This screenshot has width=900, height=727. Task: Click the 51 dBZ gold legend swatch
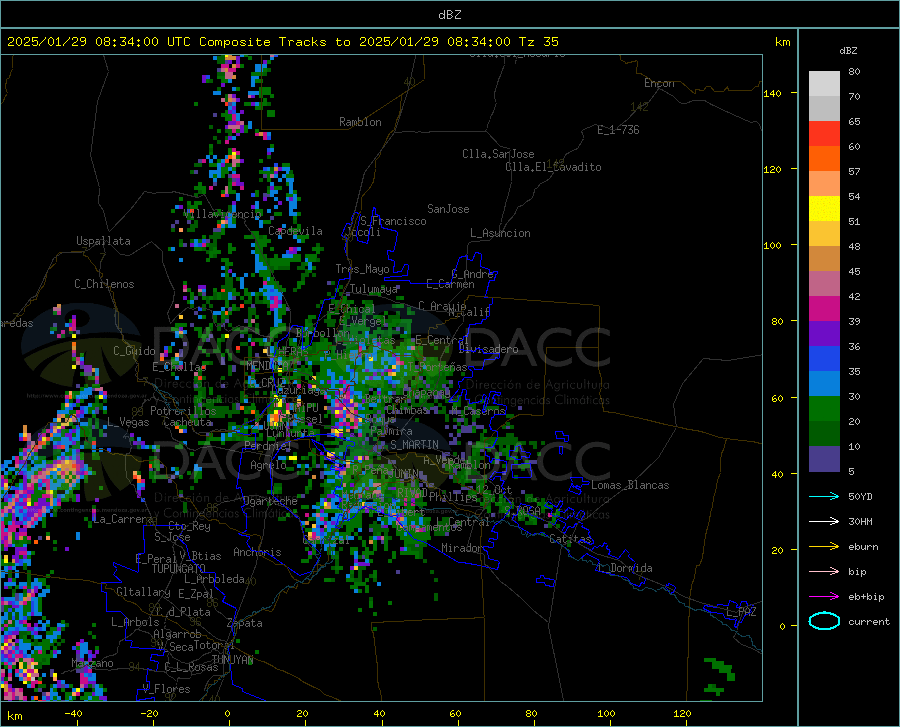[x=824, y=234]
